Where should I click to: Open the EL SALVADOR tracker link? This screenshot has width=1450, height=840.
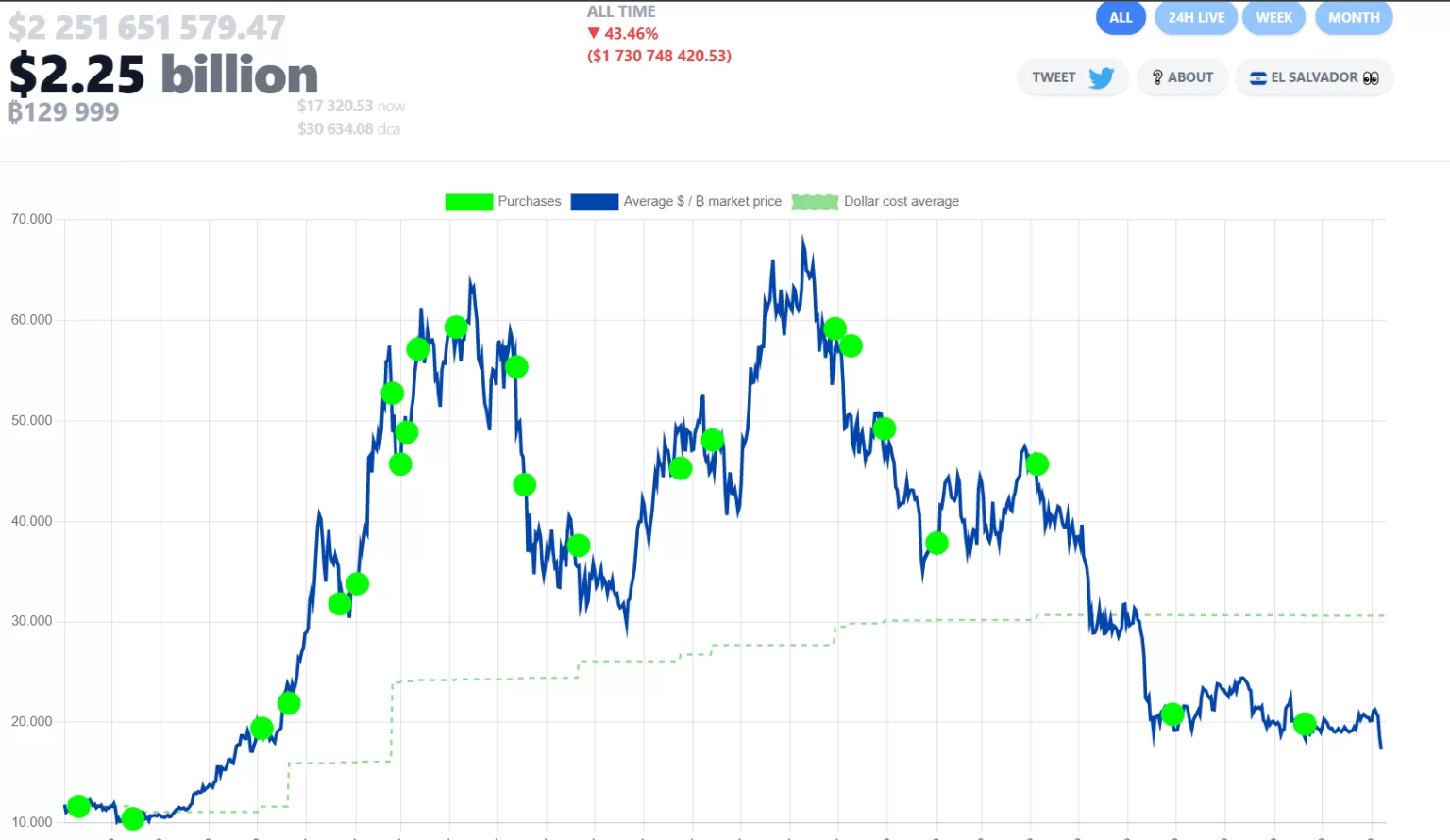point(1313,77)
